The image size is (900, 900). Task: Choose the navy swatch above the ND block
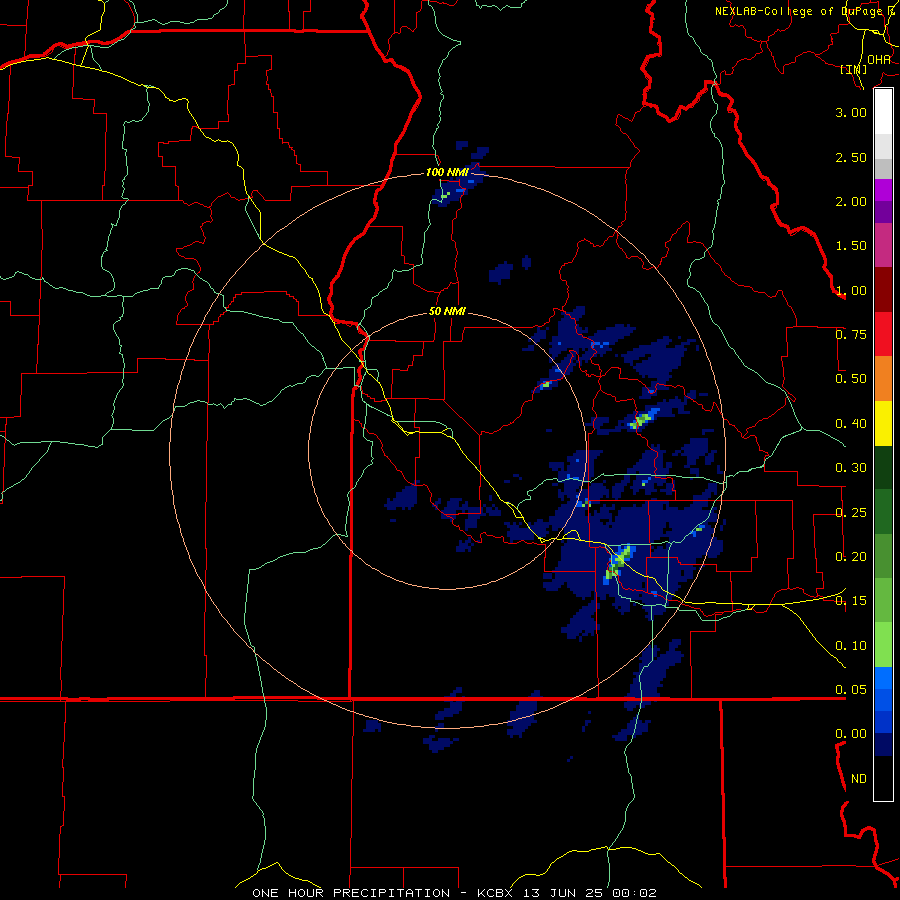point(883,744)
